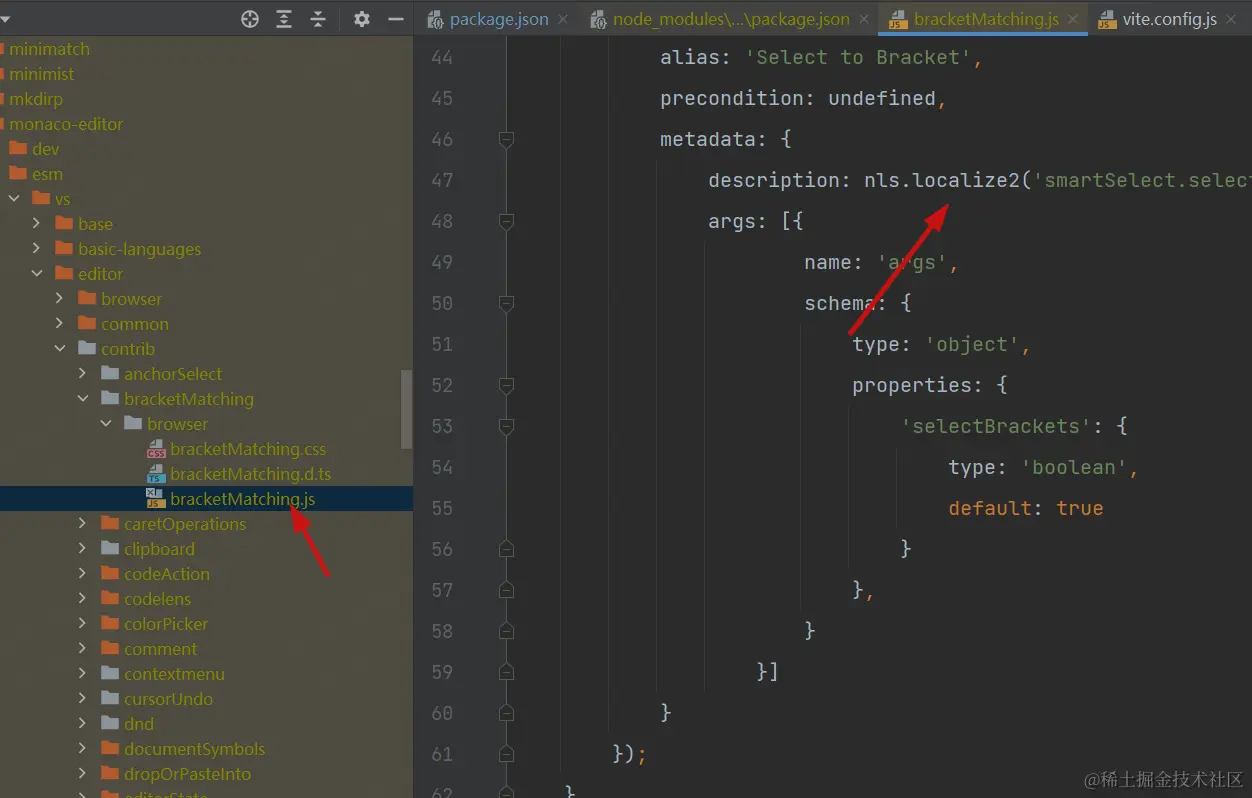This screenshot has height=798, width=1252.
Task: Fold the schema block at line 50
Action: click(x=506, y=303)
